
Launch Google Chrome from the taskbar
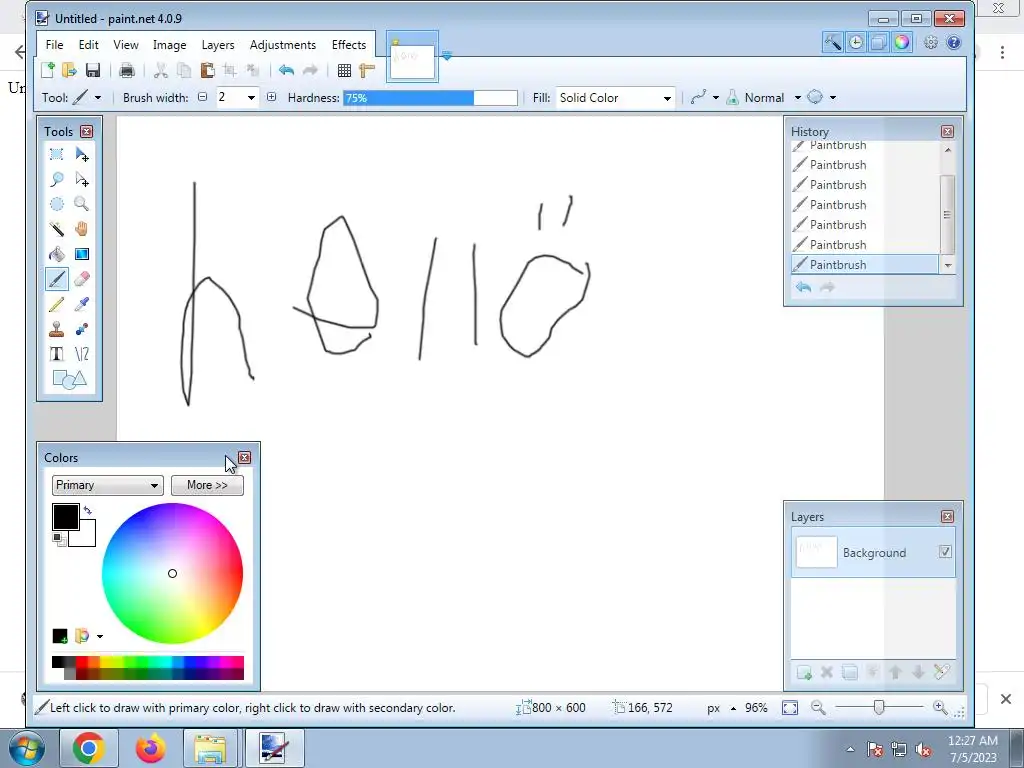point(89,748)
